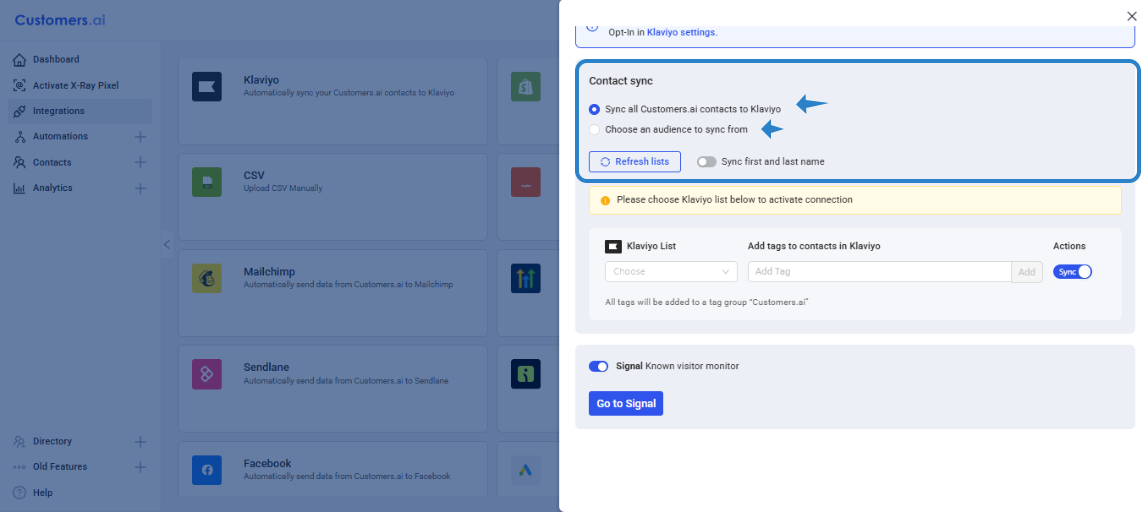Screen dimensions: 1148x512
Task: Expand Automations with plus icon
Action: (x=141, y=137)
